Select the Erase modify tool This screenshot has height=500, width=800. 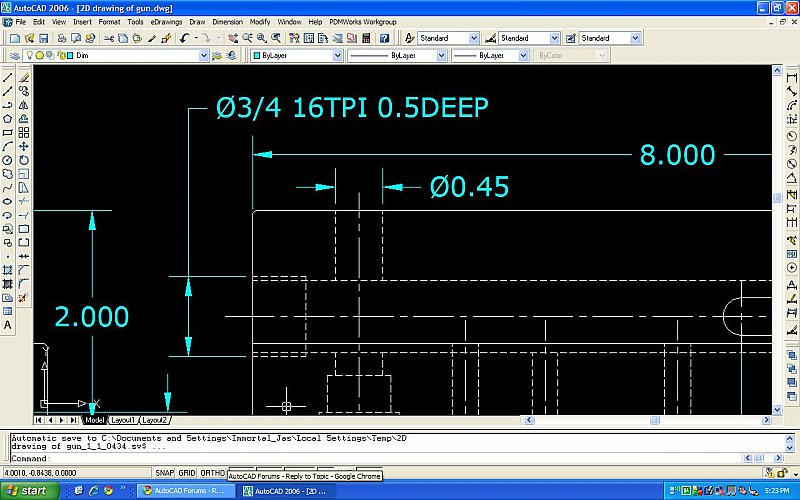(x=23, y=78)
